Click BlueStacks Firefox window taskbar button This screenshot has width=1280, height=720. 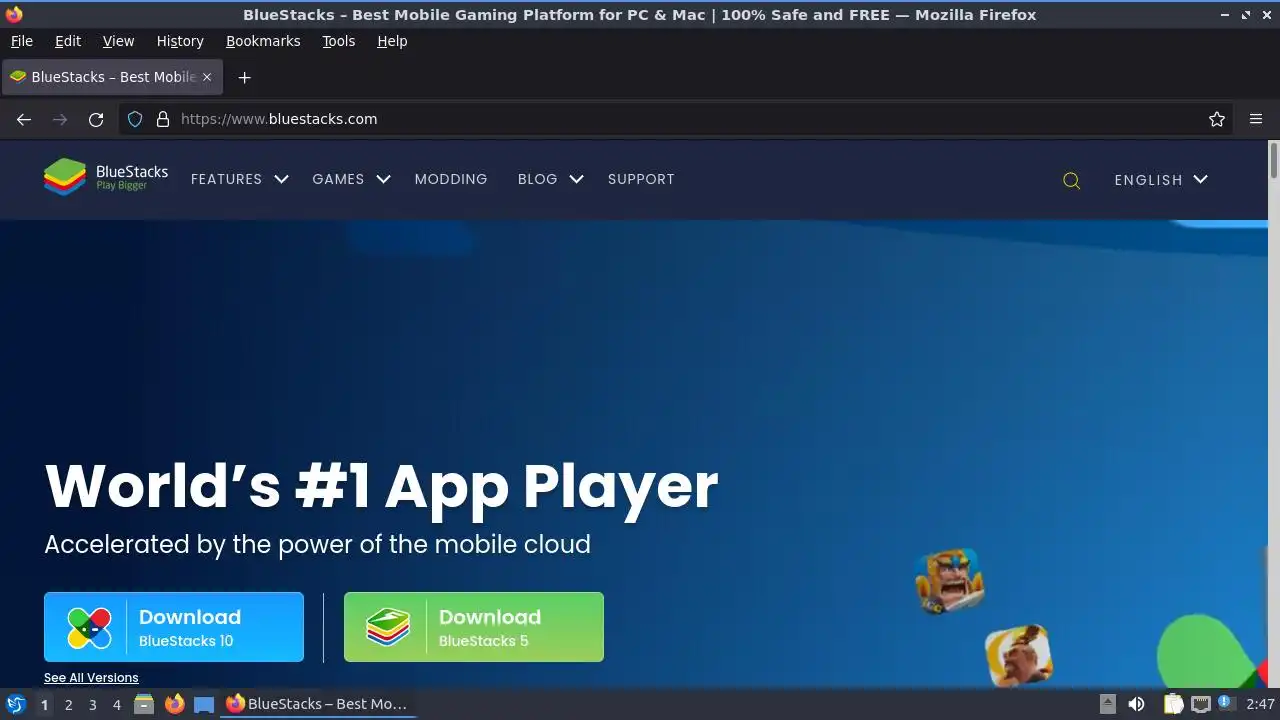coord(318,704)
